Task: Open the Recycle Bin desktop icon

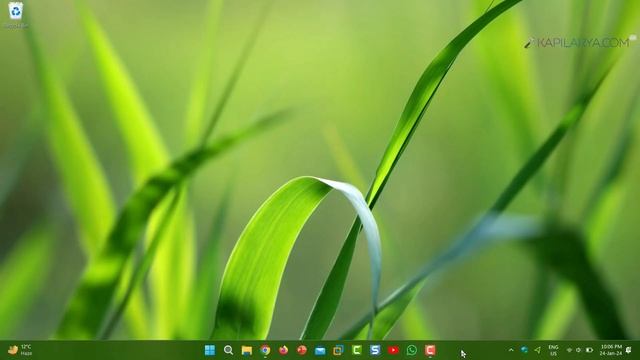Action: 16,15
